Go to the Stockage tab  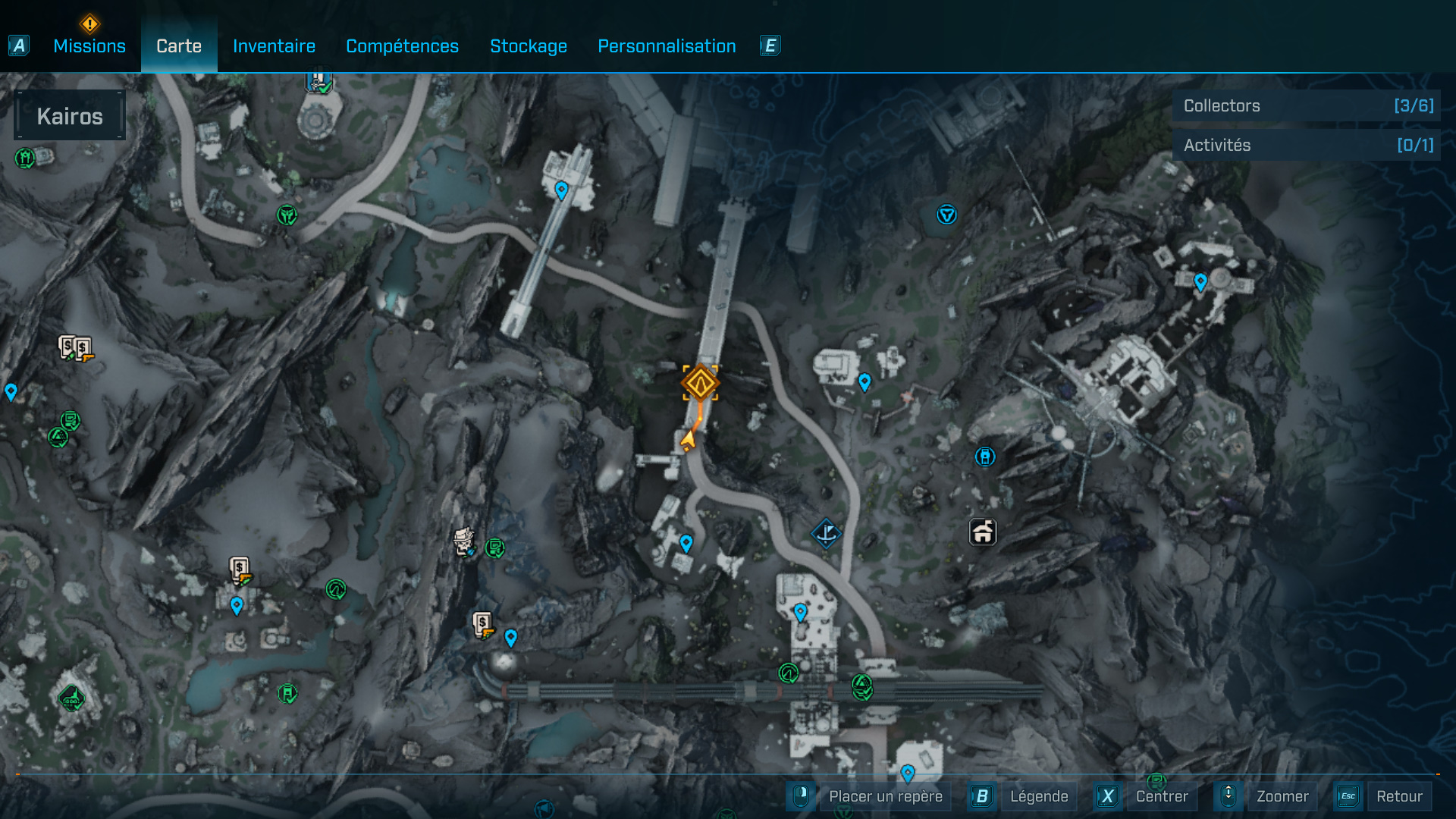coord(529,46)
